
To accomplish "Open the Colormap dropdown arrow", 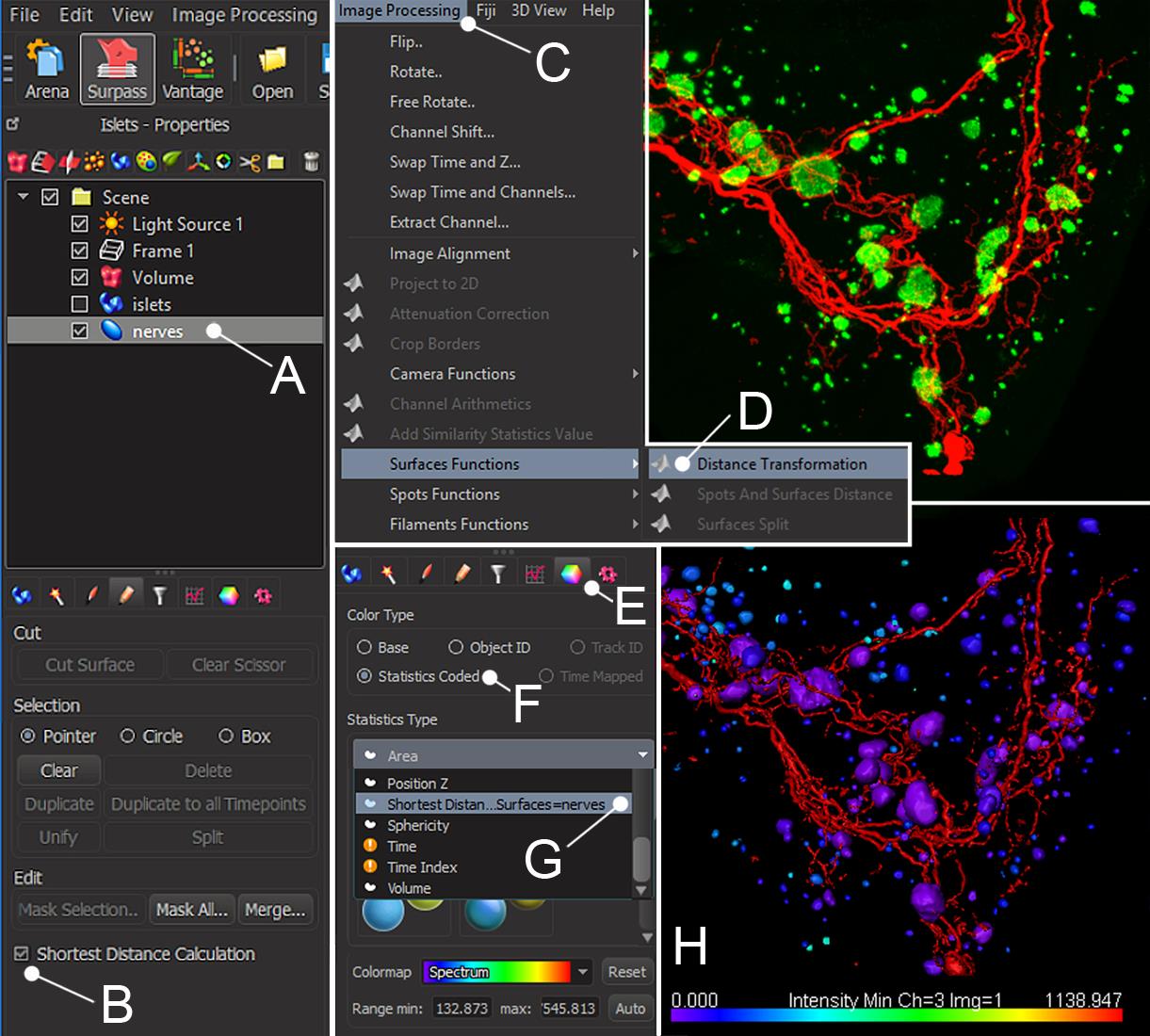I will pos(584,972).
